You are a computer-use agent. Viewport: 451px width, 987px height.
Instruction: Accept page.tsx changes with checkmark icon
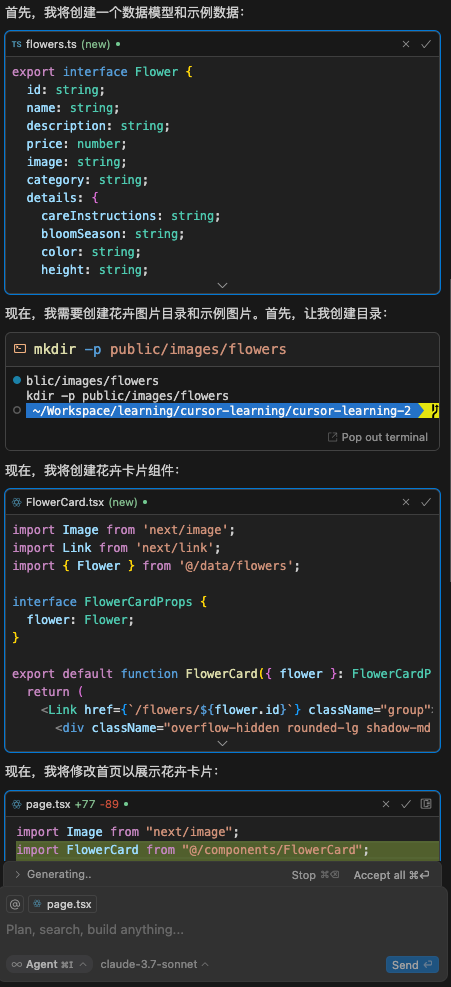[x=406, y=804]
